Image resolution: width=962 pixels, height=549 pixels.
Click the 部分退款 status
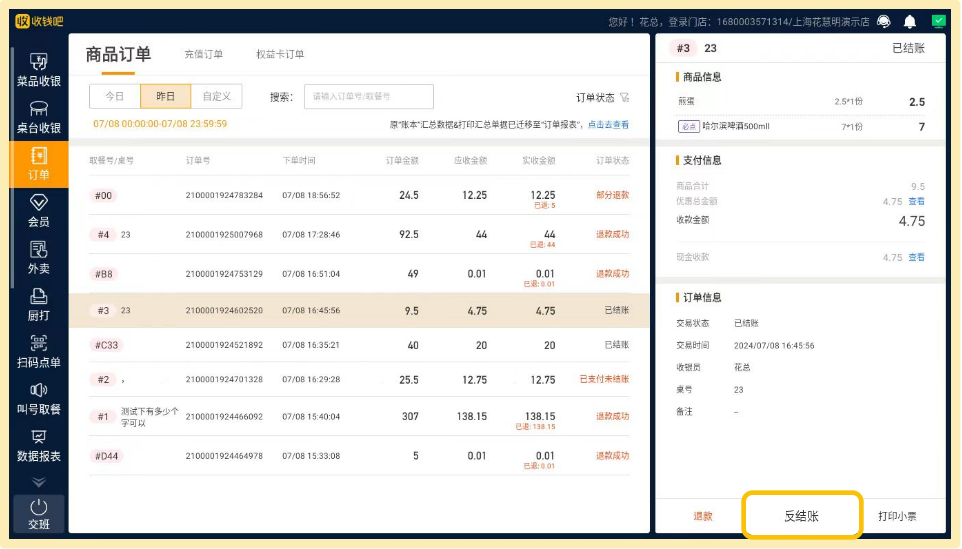612,195
